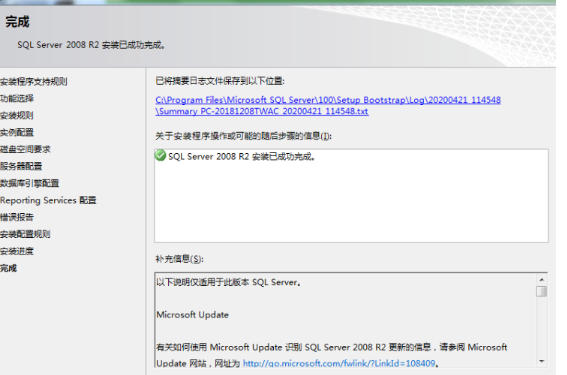Screen dimensions: 567x375
Task: Click the supplementary info scrollbar thumb
Action: tap(541, 291)
